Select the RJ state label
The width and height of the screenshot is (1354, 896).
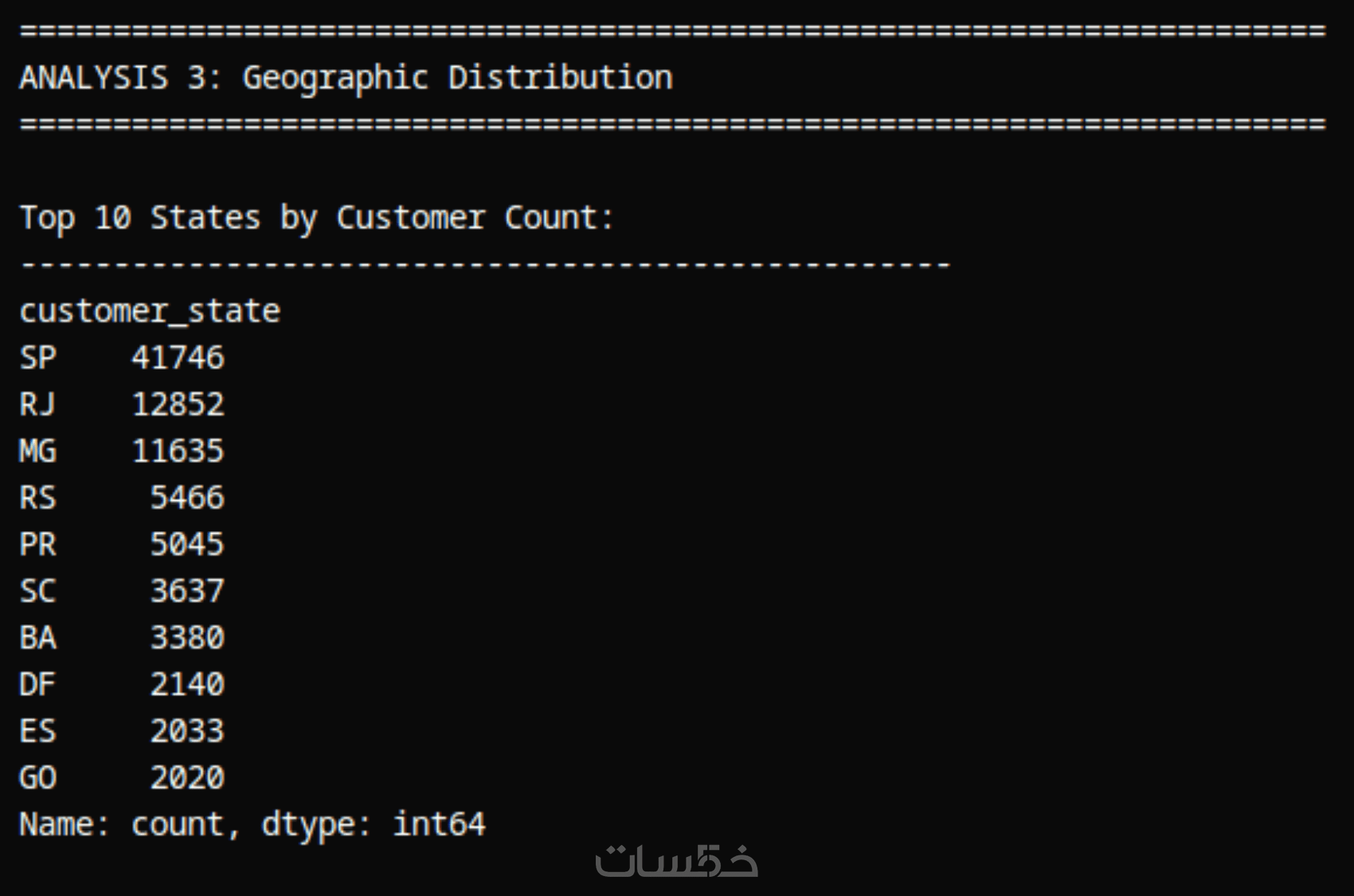(37, 405)
